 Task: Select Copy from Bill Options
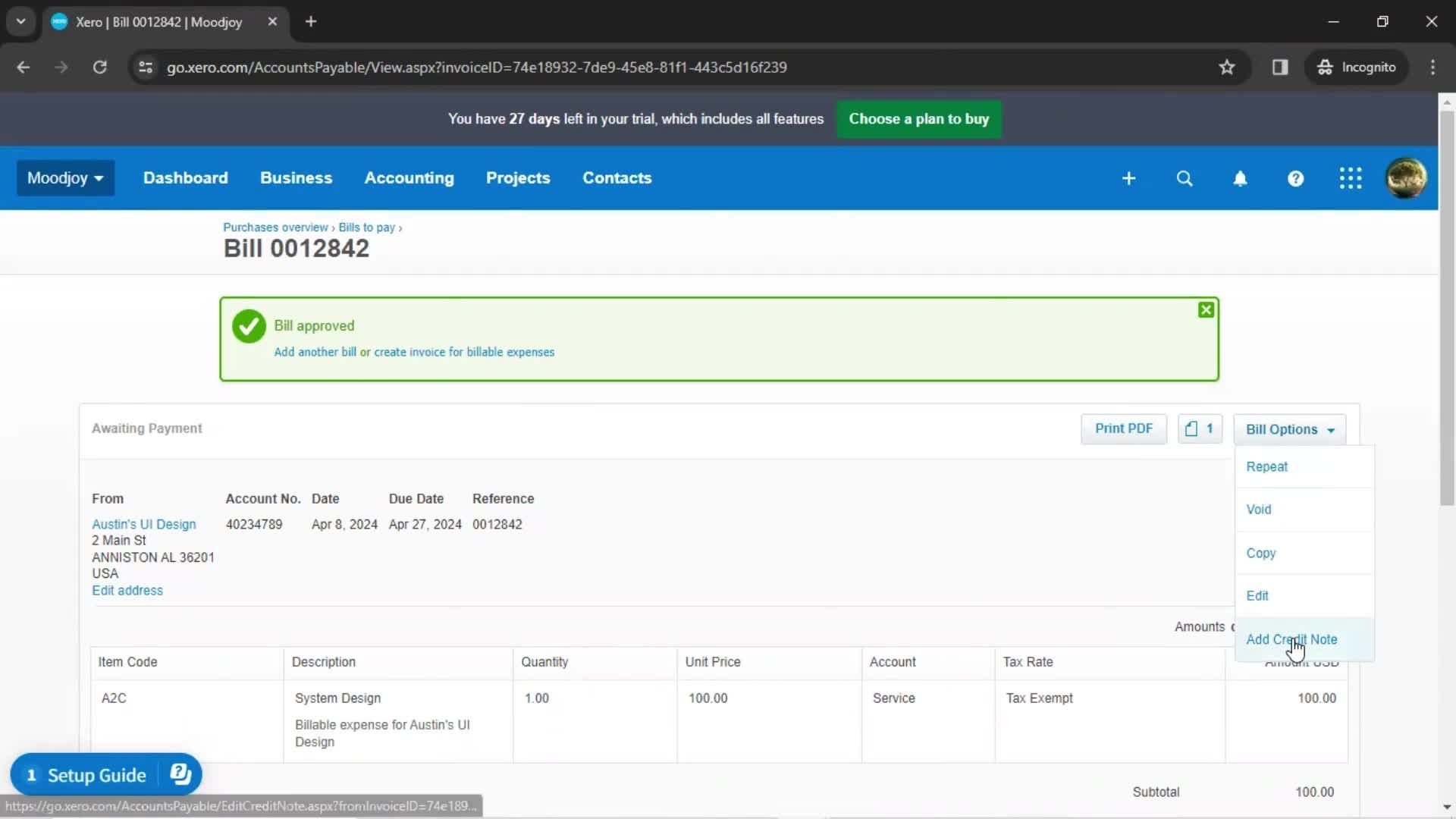1304,553
